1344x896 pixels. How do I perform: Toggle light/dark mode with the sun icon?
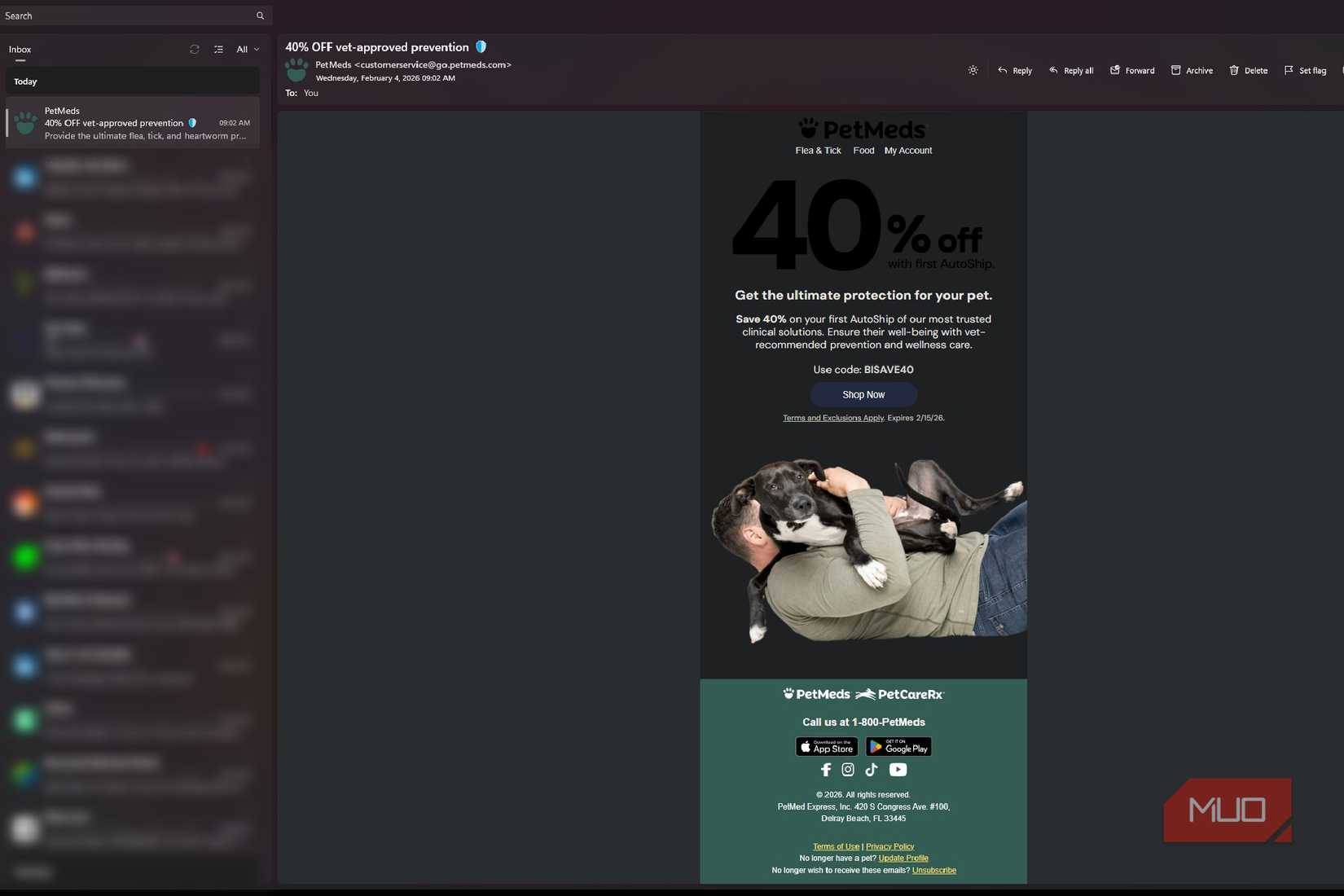973,70
